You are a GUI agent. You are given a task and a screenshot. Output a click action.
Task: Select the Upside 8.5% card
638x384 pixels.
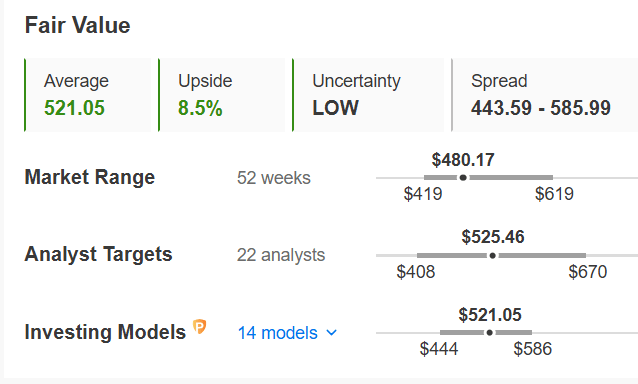pos(222,95)
